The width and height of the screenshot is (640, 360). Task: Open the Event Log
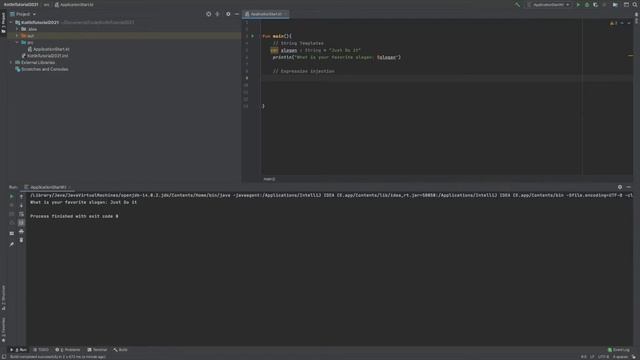(619, 350)
